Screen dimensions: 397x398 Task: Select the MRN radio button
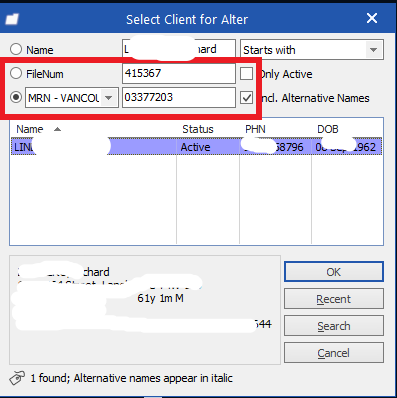pos(16,97)
